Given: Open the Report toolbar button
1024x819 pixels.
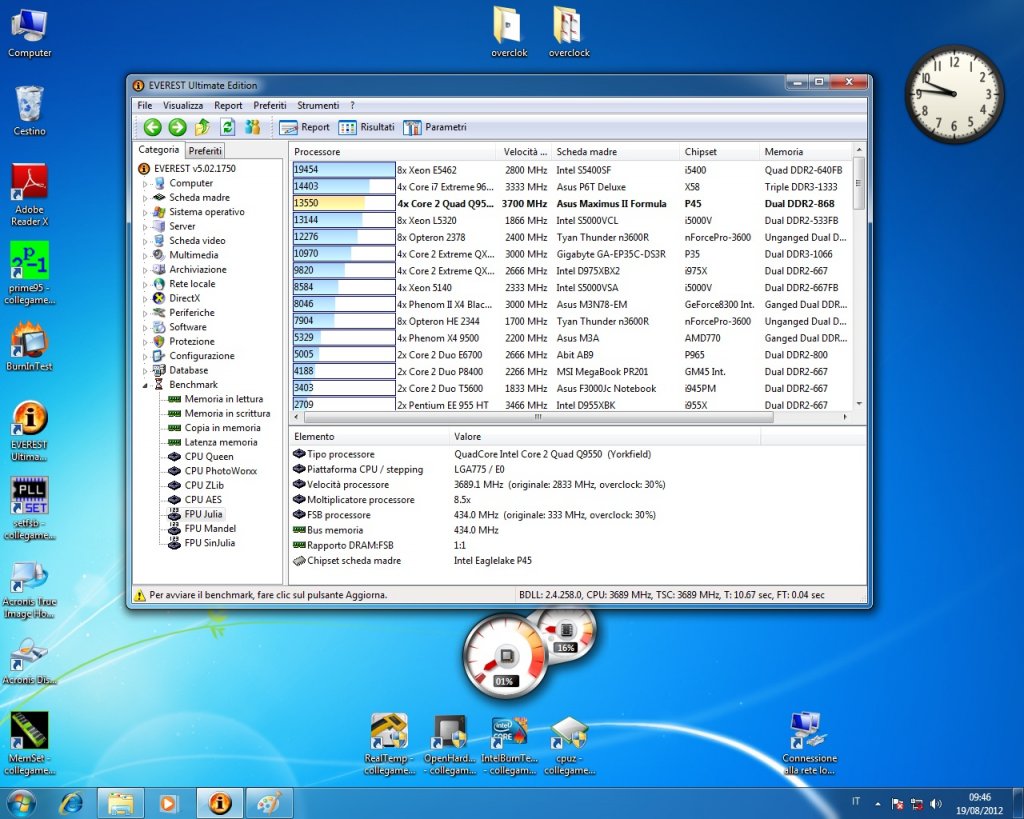Looking at the screenshot, I should (304, 127).
